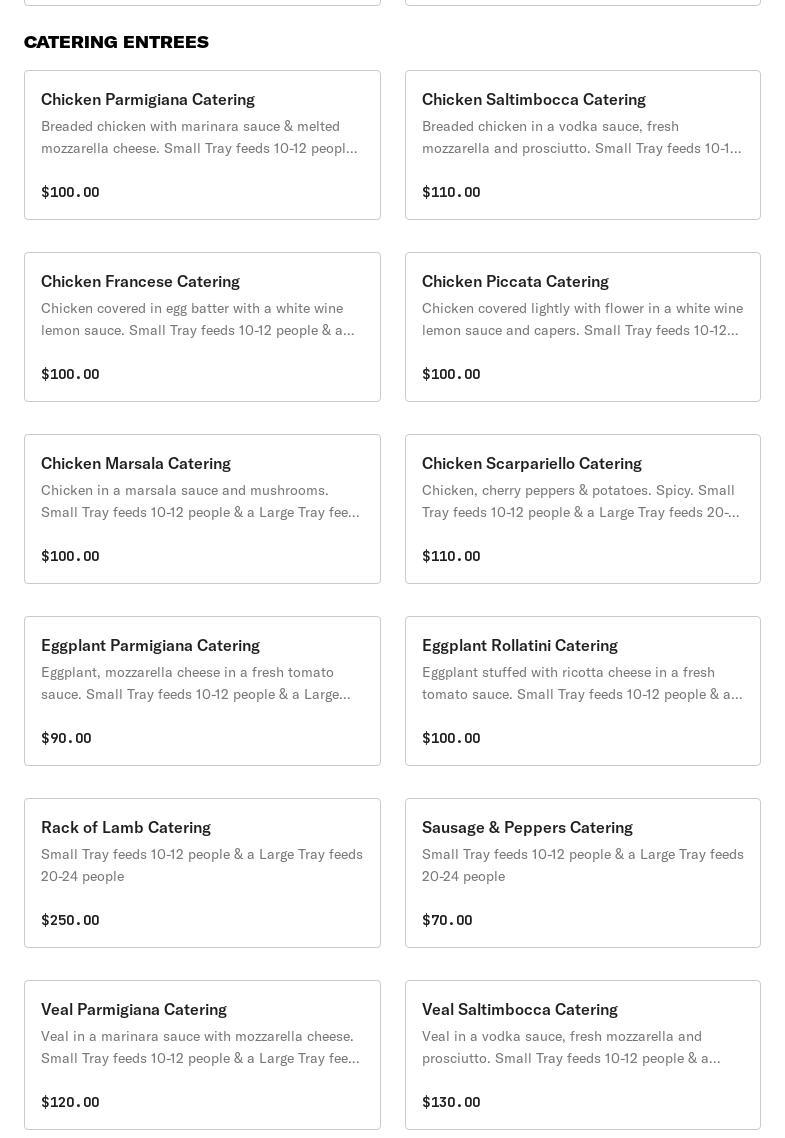785x1138 pixels.
Task: Click the Catering Entrees section heading
Action: (116, 42)
